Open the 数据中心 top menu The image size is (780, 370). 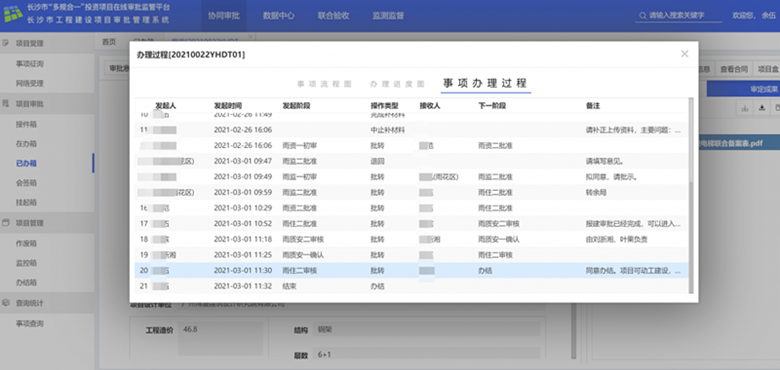[x=279, y=16]
